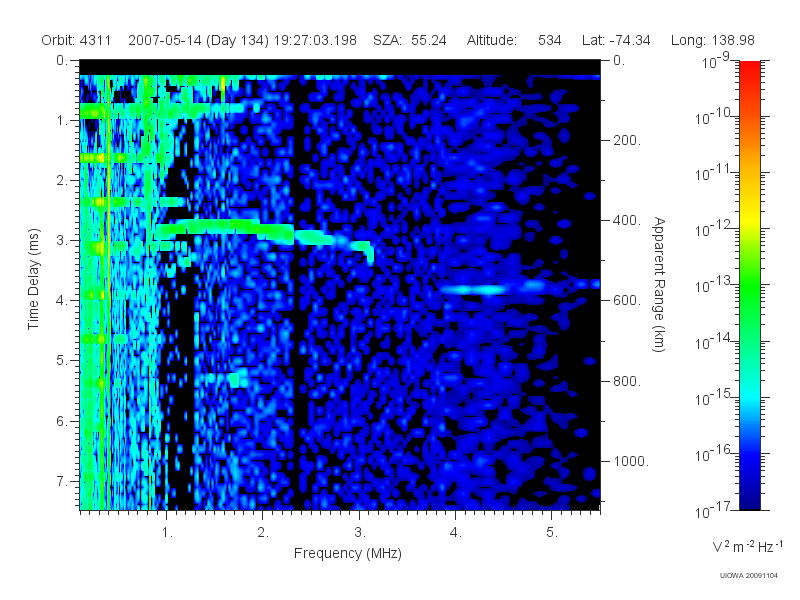
Task: Click the timestamp '19:27:03.198'
Action: coord(315,40)
